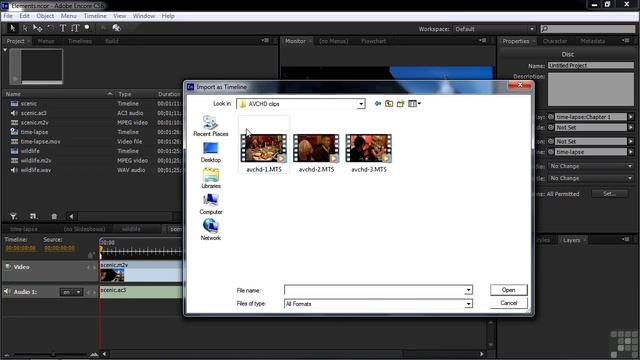Open the View Menu icon in dialog
The width and height of the screenshot is (640, 360).
tap(414, 104)
